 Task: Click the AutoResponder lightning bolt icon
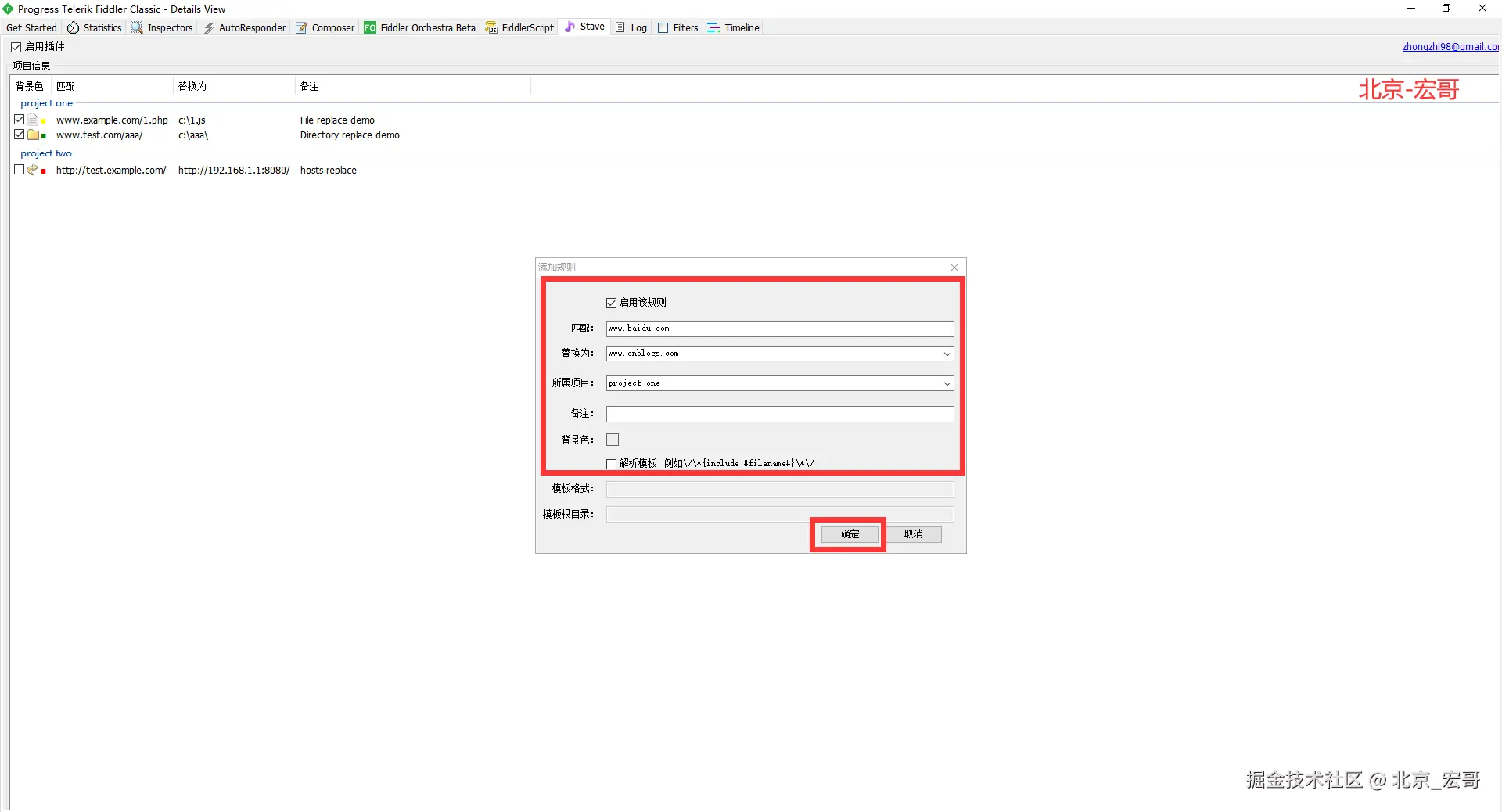209,27
